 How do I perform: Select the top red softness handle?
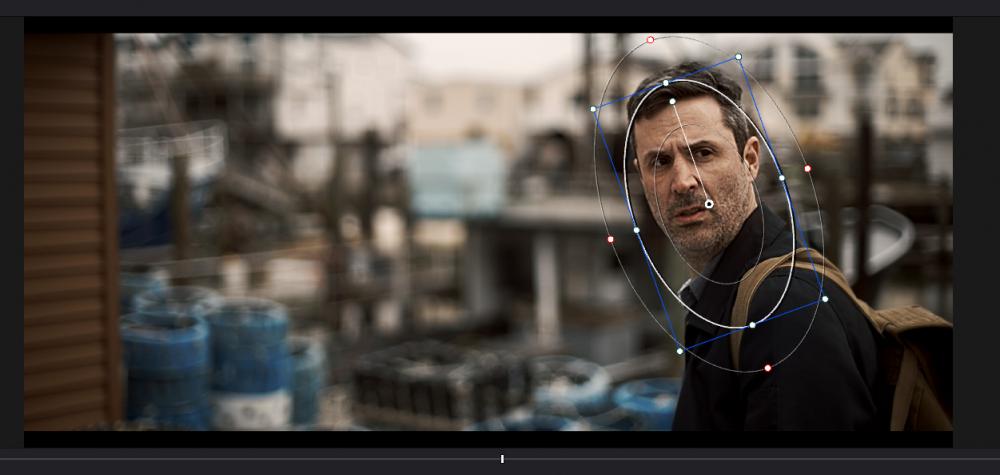pos(650,40)
